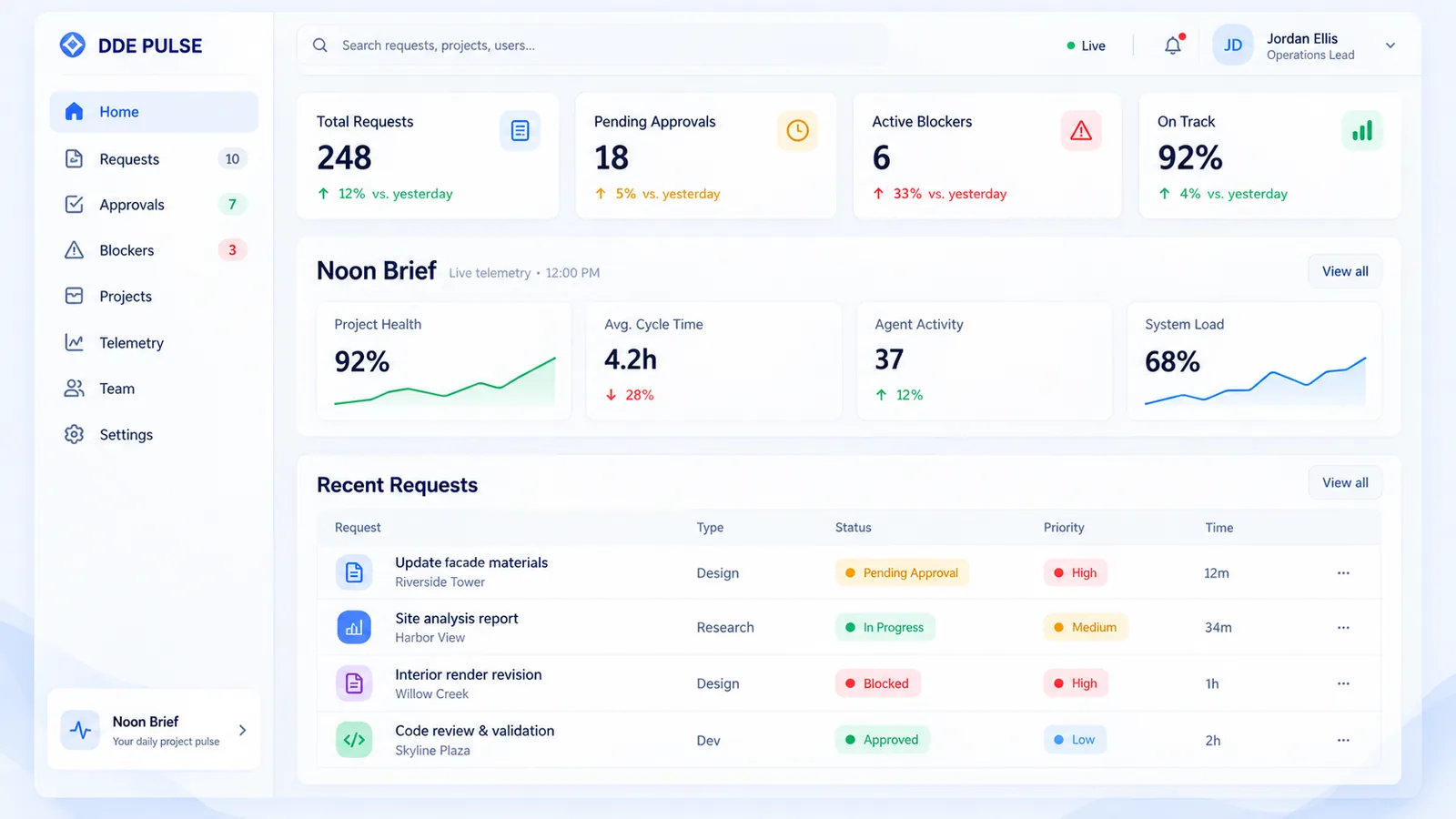
Task: Click the JD user avatar
Action: [1233, 45]
